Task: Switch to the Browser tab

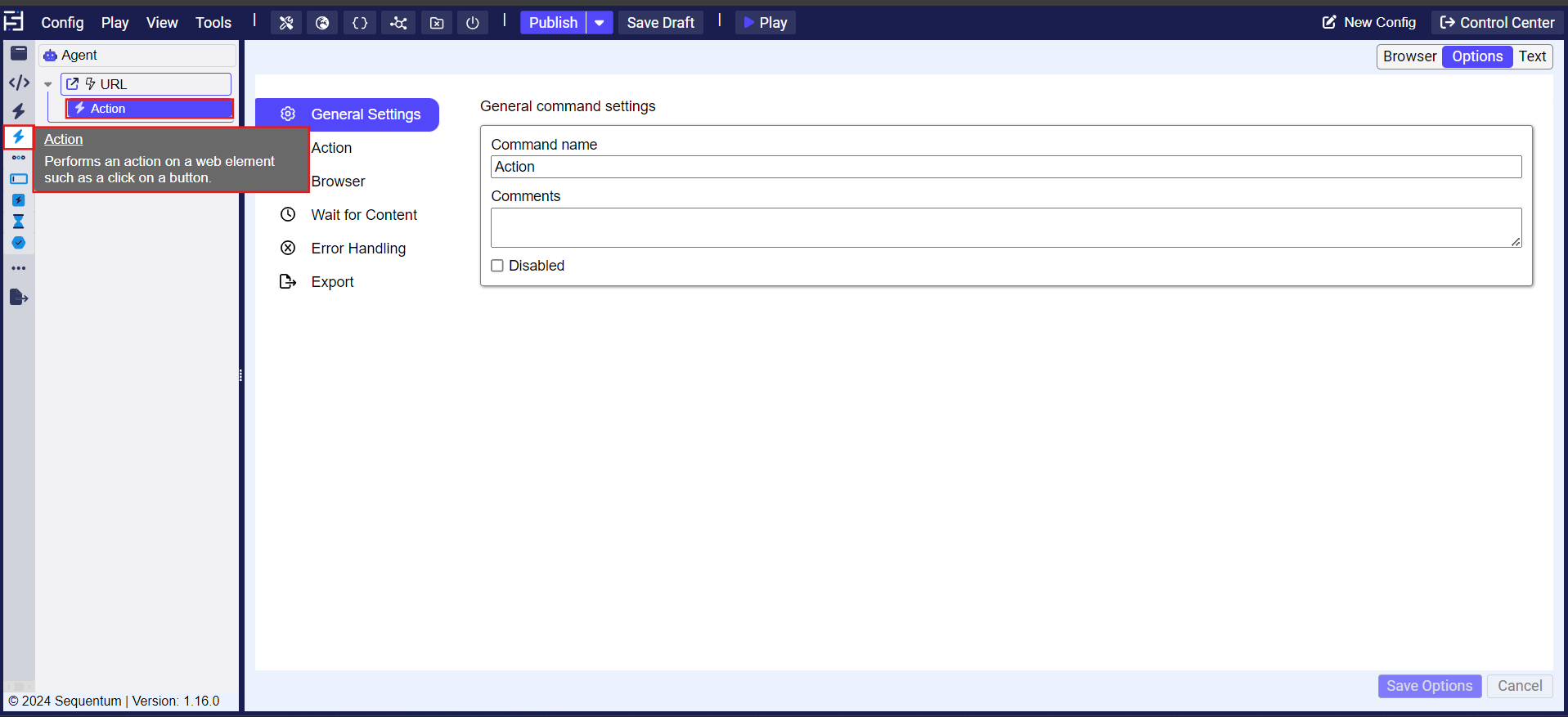Action: coord(1409,56)
